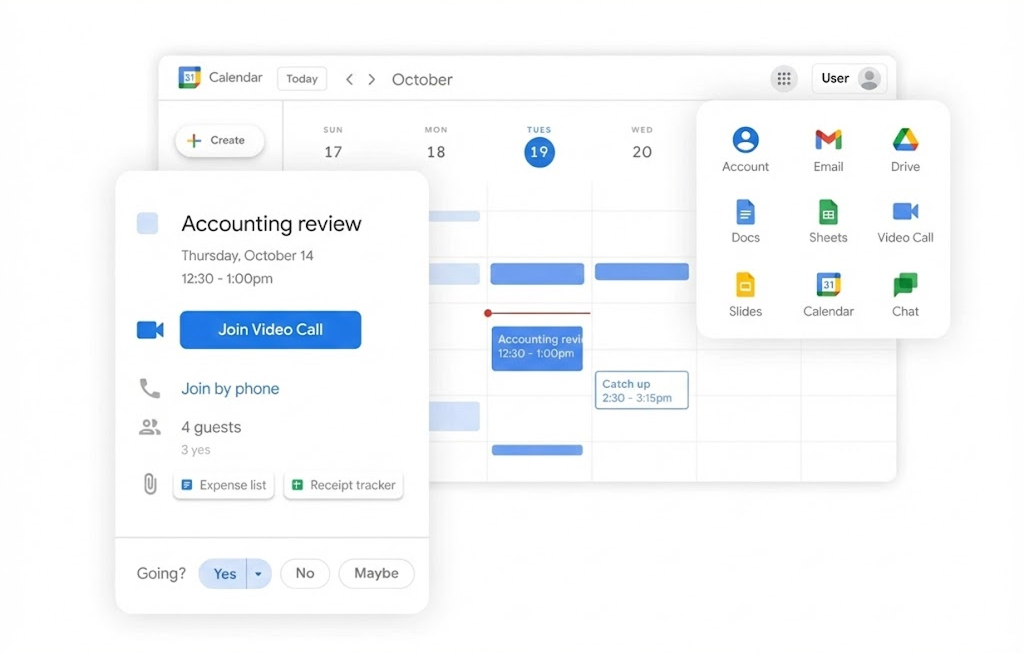Click the Join Video Call button
Viewport: 1024px width, 653px height.
[270, 330]
